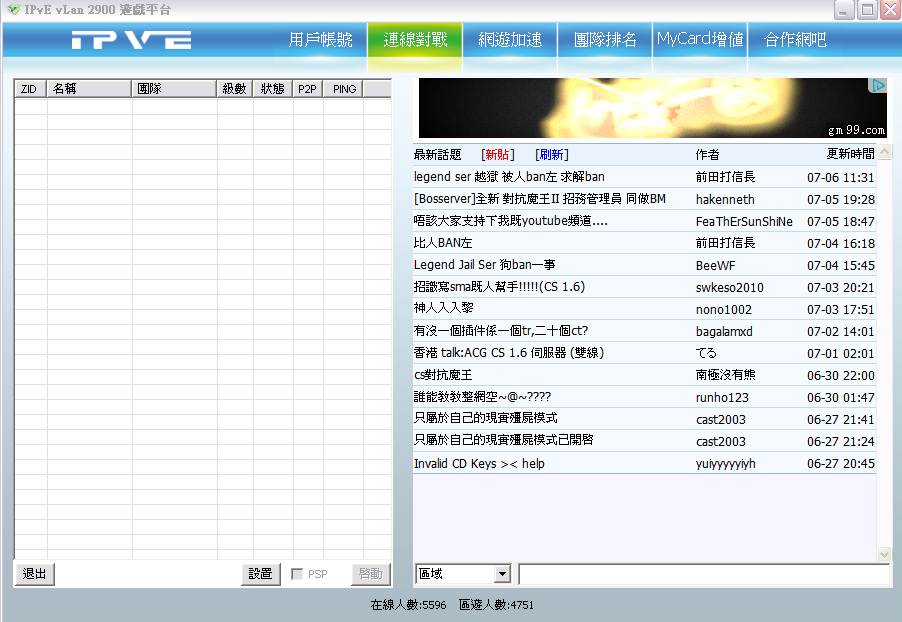Viewport: 902px width, 622px height.
Task: Click the 名稱 column header
Action: [89, 89]
